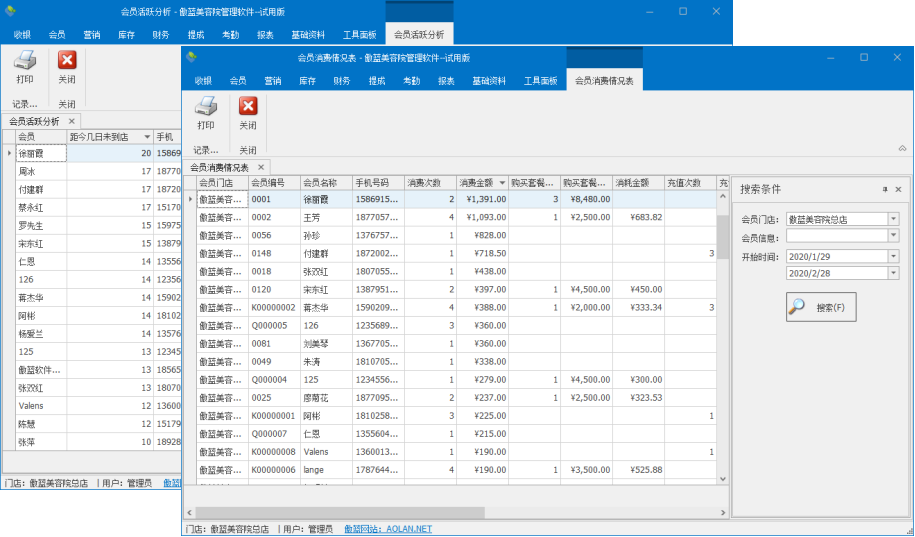Maximize the front 会员消费情况表 window
This screenshot has width=915, height=537.
tap(864, 57)
